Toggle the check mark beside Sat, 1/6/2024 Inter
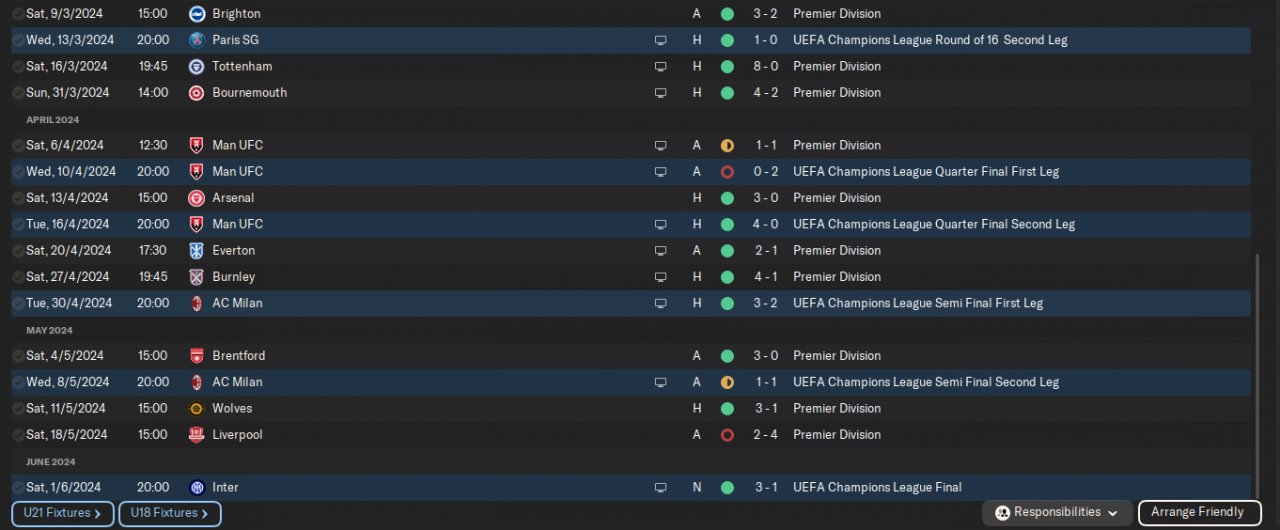This screenshot has height=530, width=1280. coord(18,488)
